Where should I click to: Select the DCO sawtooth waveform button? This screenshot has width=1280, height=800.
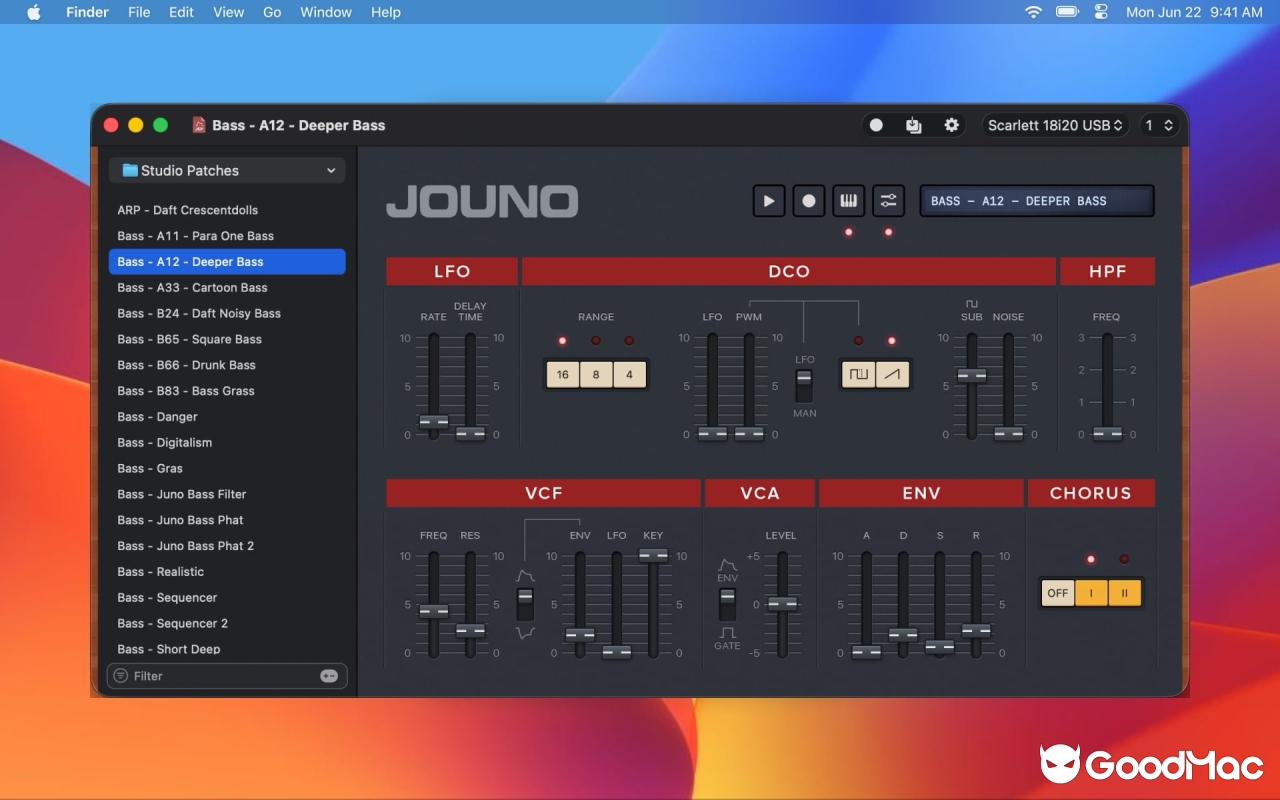pyautogui.click(x=892, y=374)
